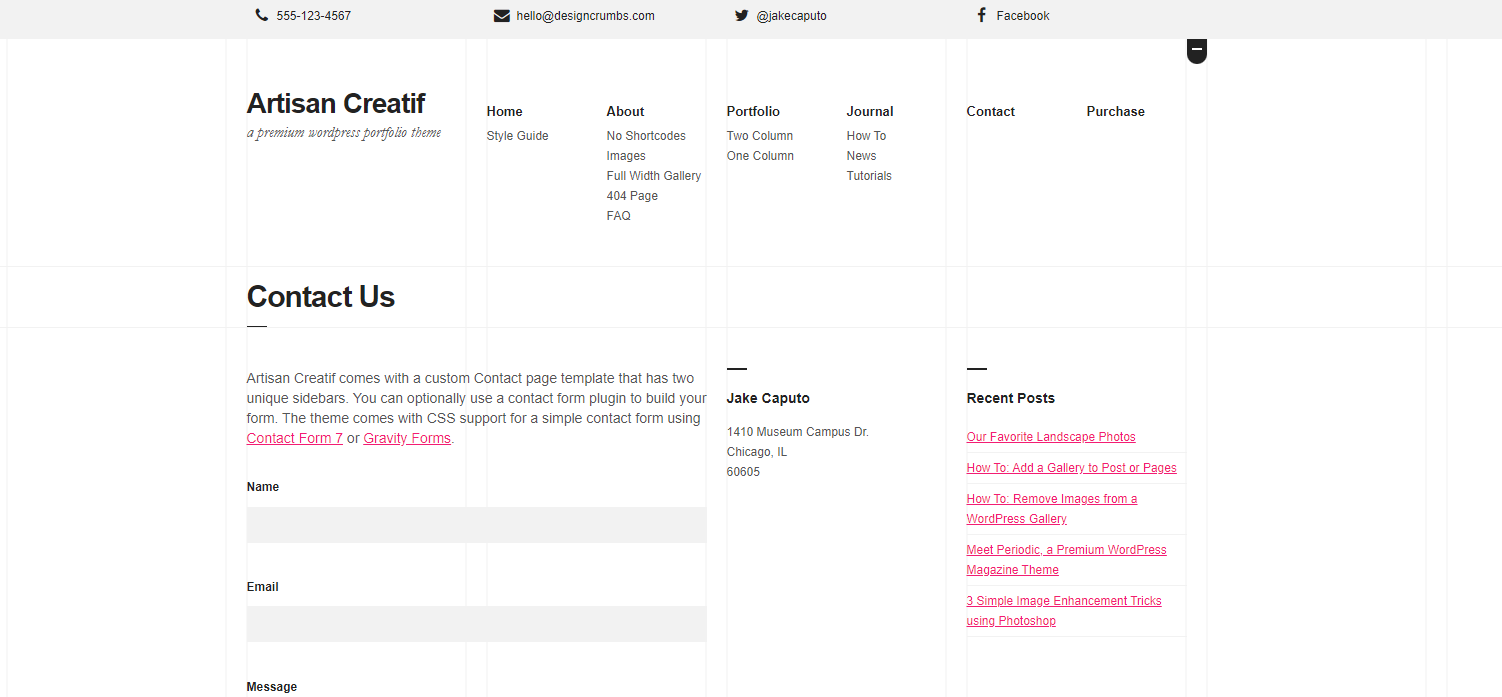Viewport: 1502px width, 697px height.
Task: Call phone number 555-123-4567
Action: coord(314,16)
